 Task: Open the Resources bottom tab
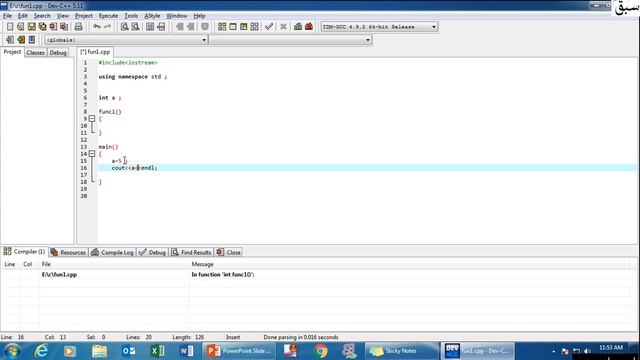click(x=68, y=253)
